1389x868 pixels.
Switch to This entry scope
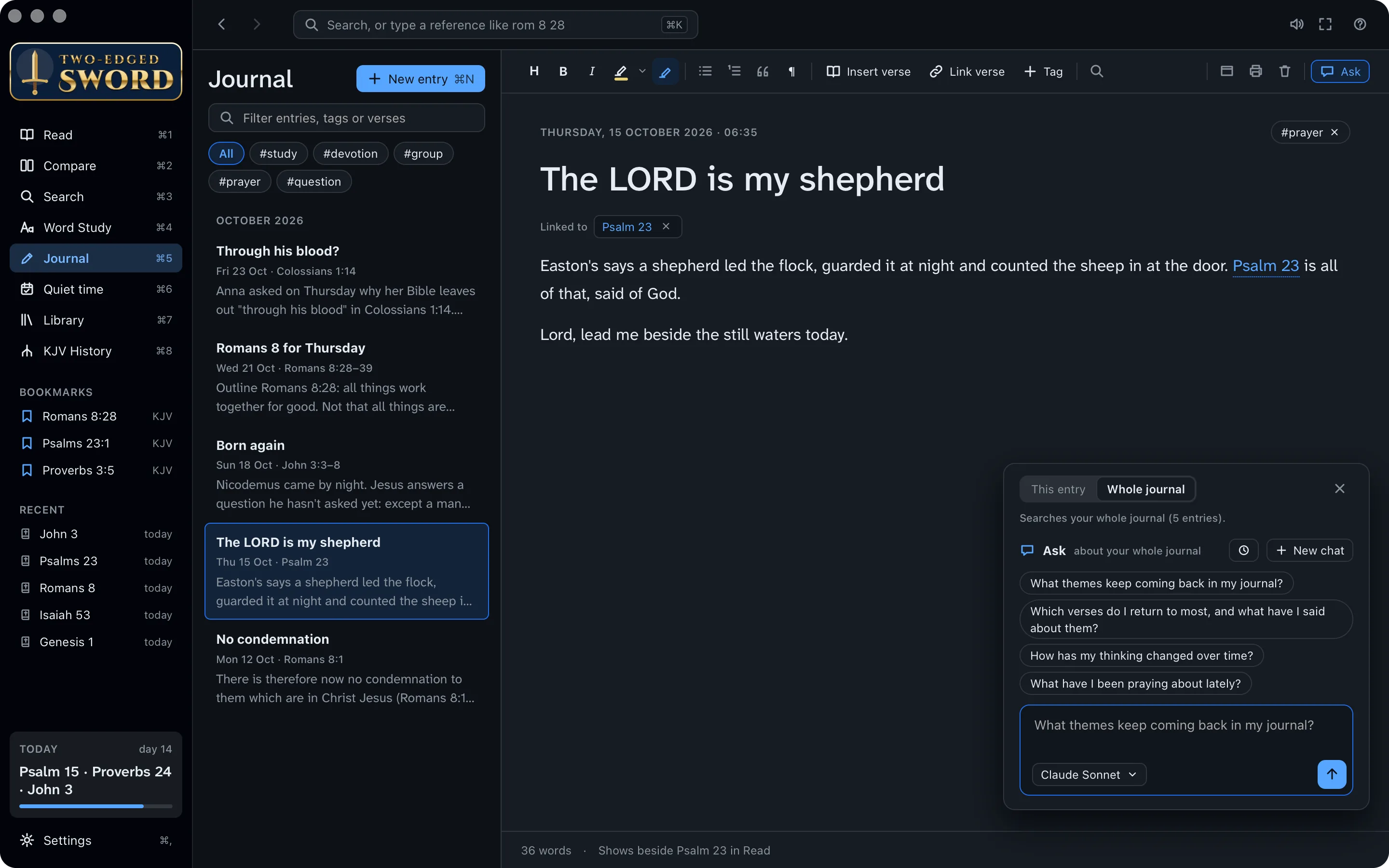coord(1058,489)
